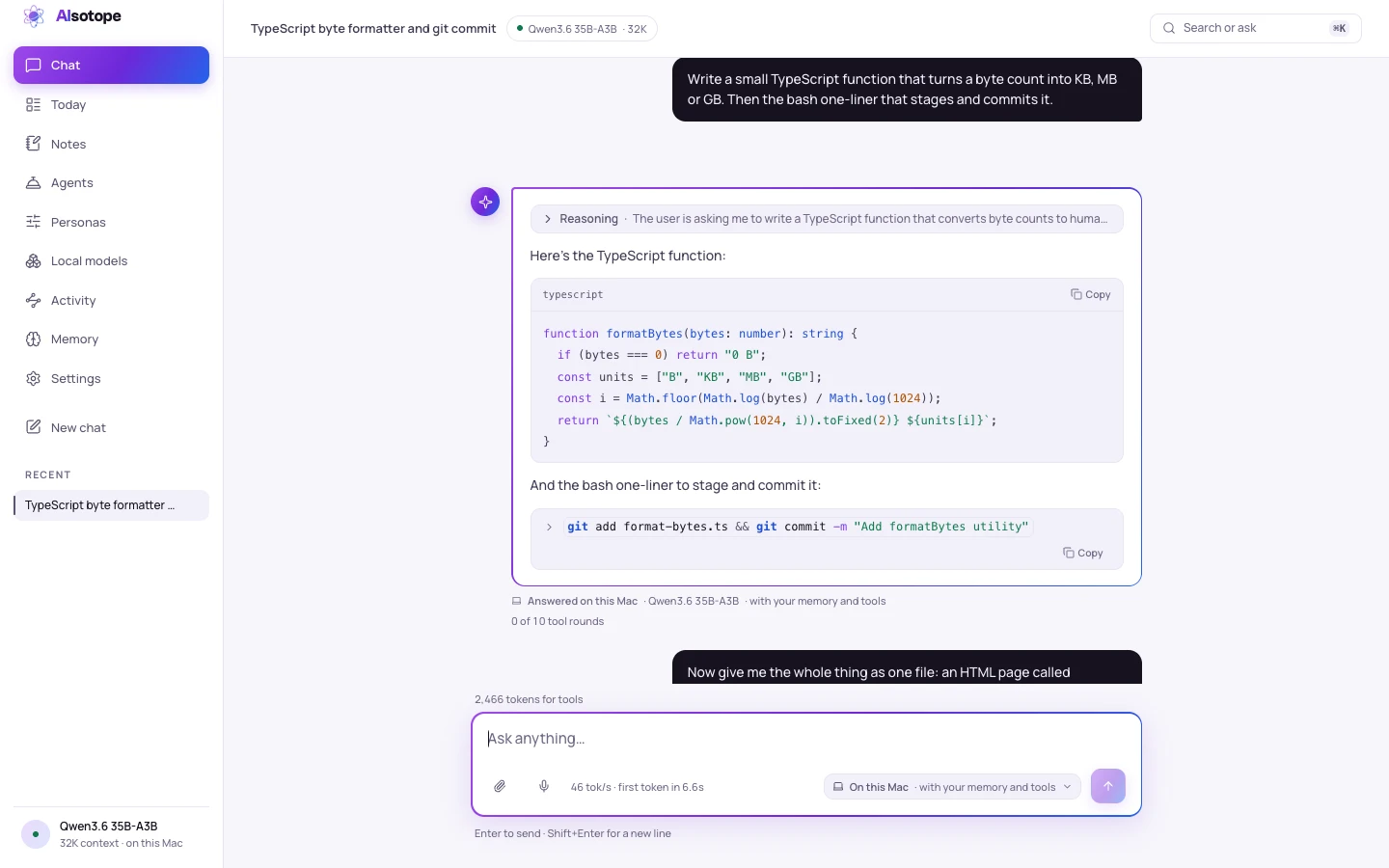1389x868 pixels.
Task: Open Personas in sidebar
Action: pos(111,222)
